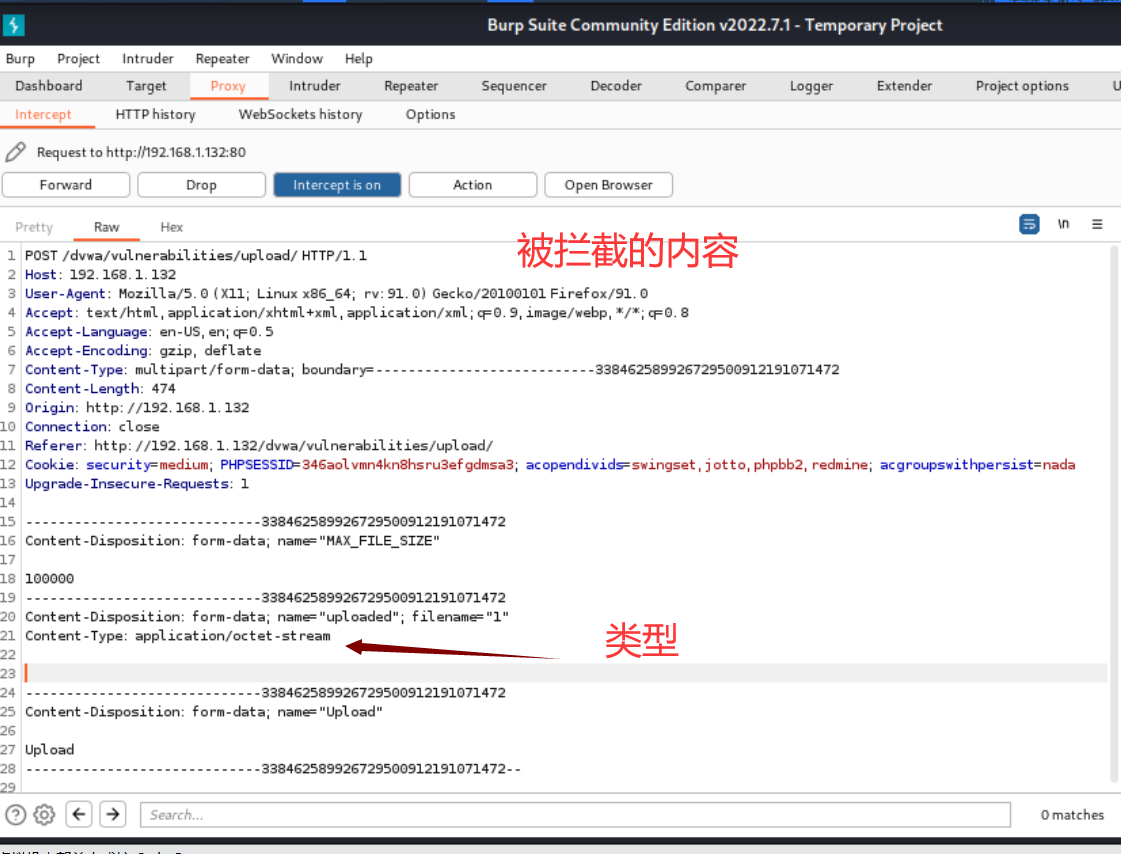Drop the intercepted request

click(202, 185)
